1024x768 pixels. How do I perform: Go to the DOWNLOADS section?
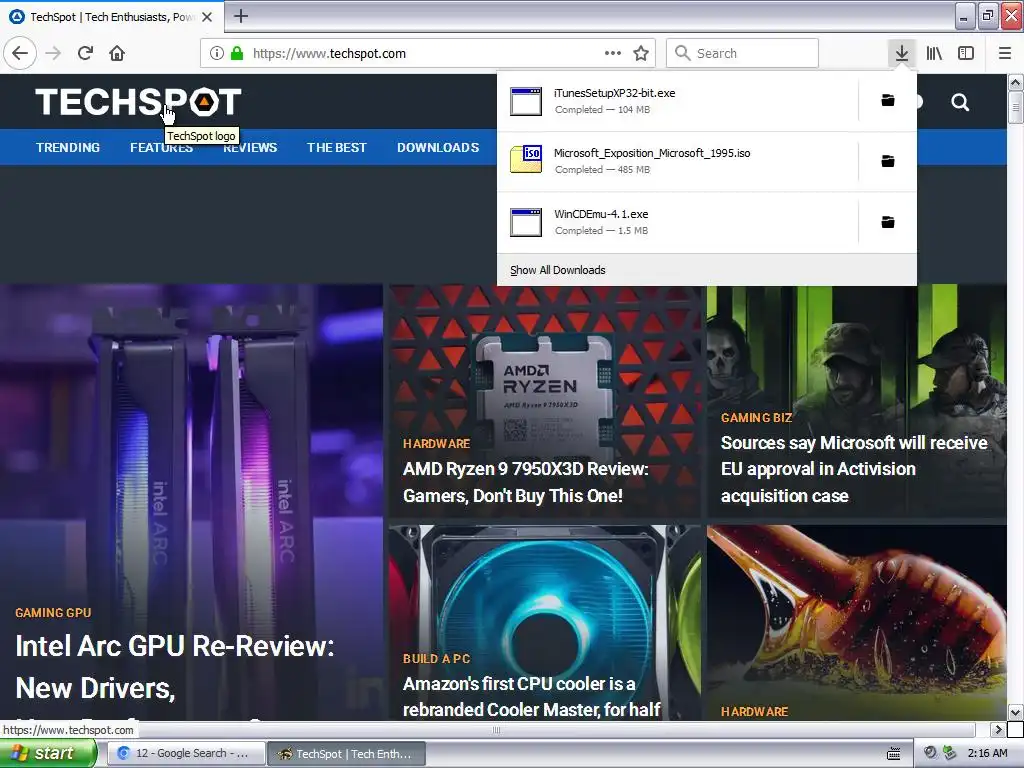point(438,148)
